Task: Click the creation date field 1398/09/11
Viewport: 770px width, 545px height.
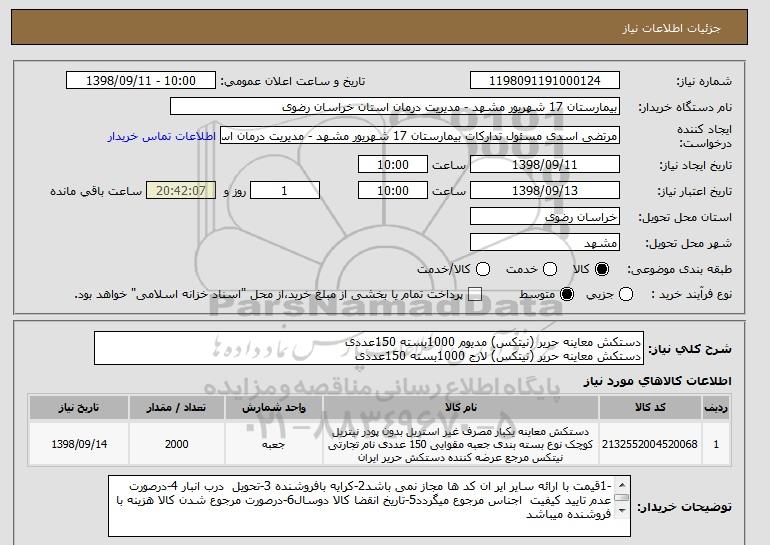Action: coord(545,164)
